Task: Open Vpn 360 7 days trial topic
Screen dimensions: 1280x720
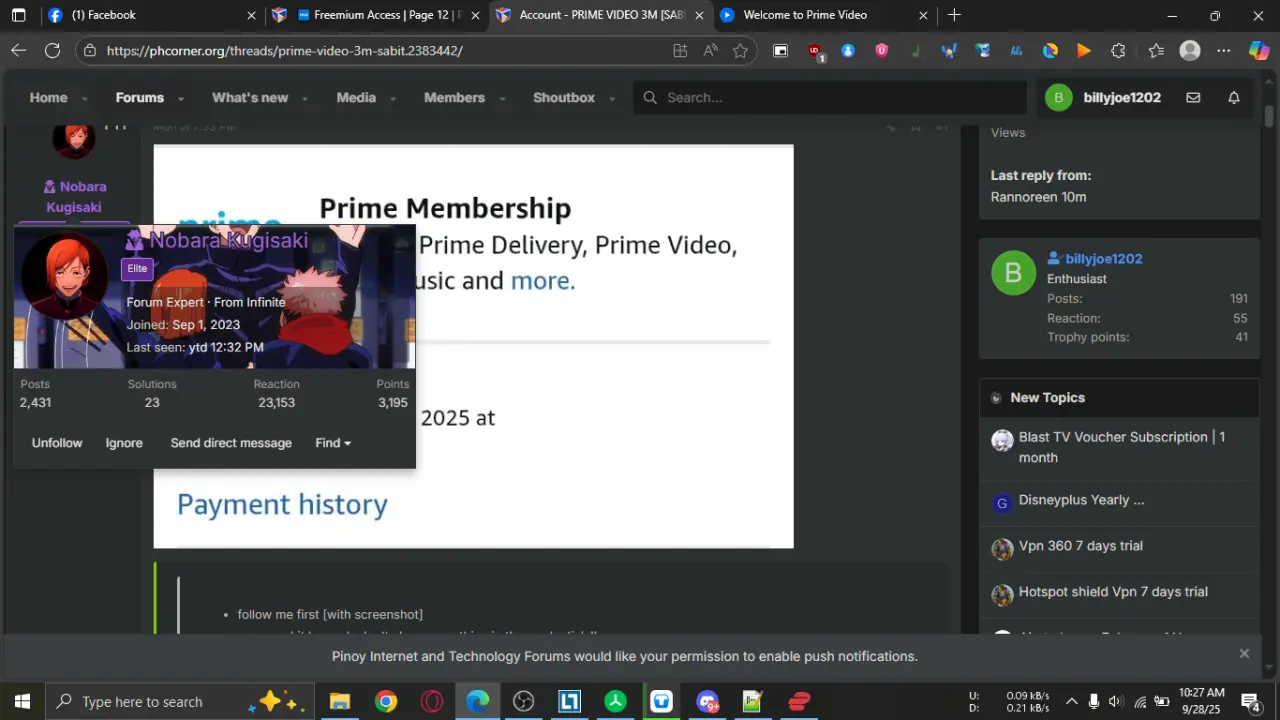Action: click(1081, 546)
